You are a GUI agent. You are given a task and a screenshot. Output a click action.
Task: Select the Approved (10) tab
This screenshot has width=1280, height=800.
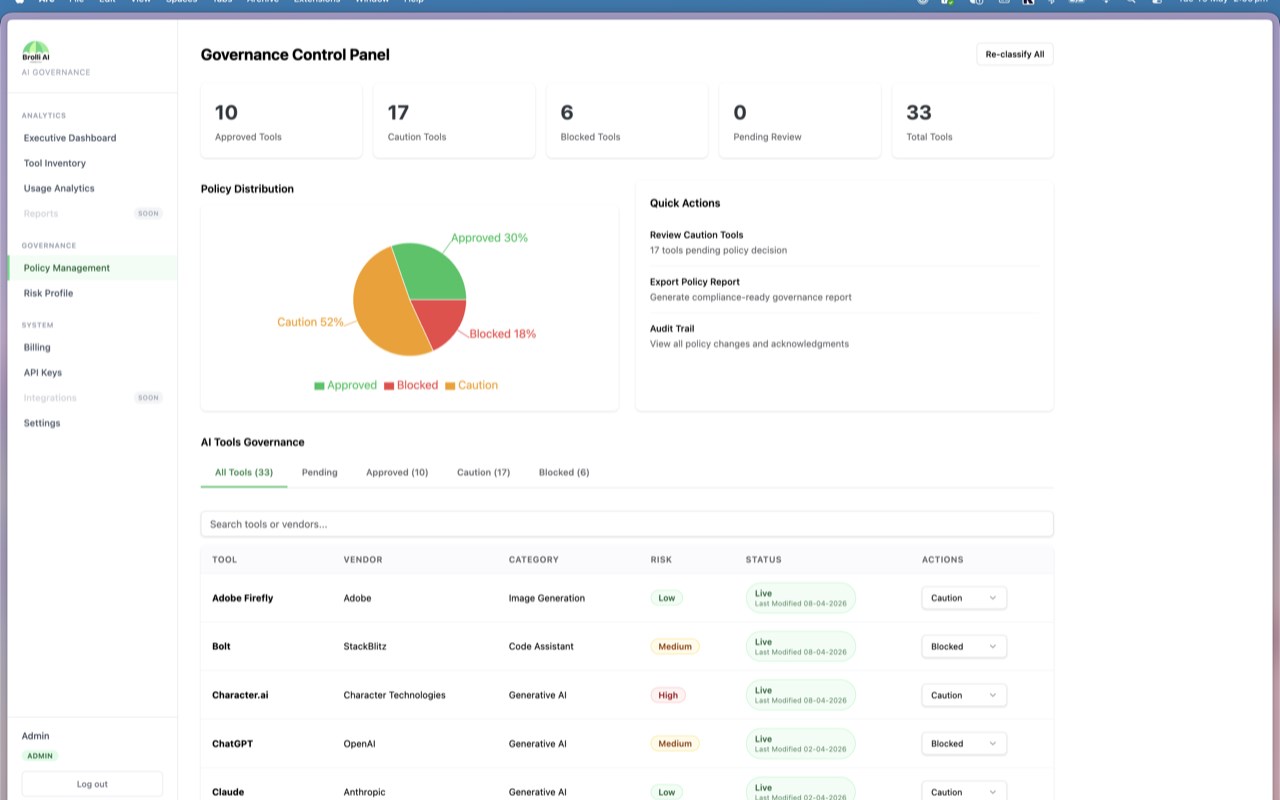[397, 472]
